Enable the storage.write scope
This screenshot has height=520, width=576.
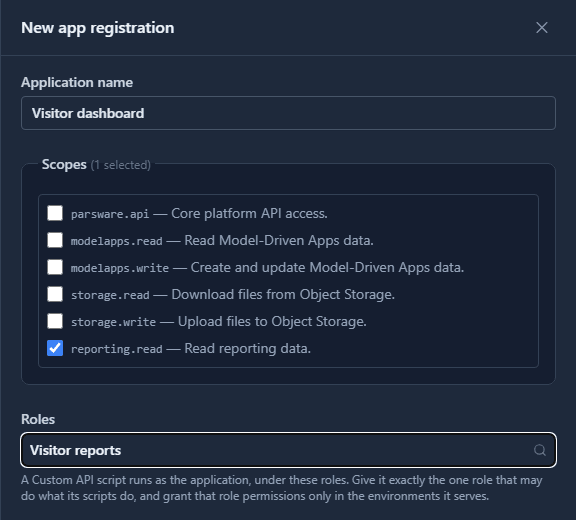point(55,321)
